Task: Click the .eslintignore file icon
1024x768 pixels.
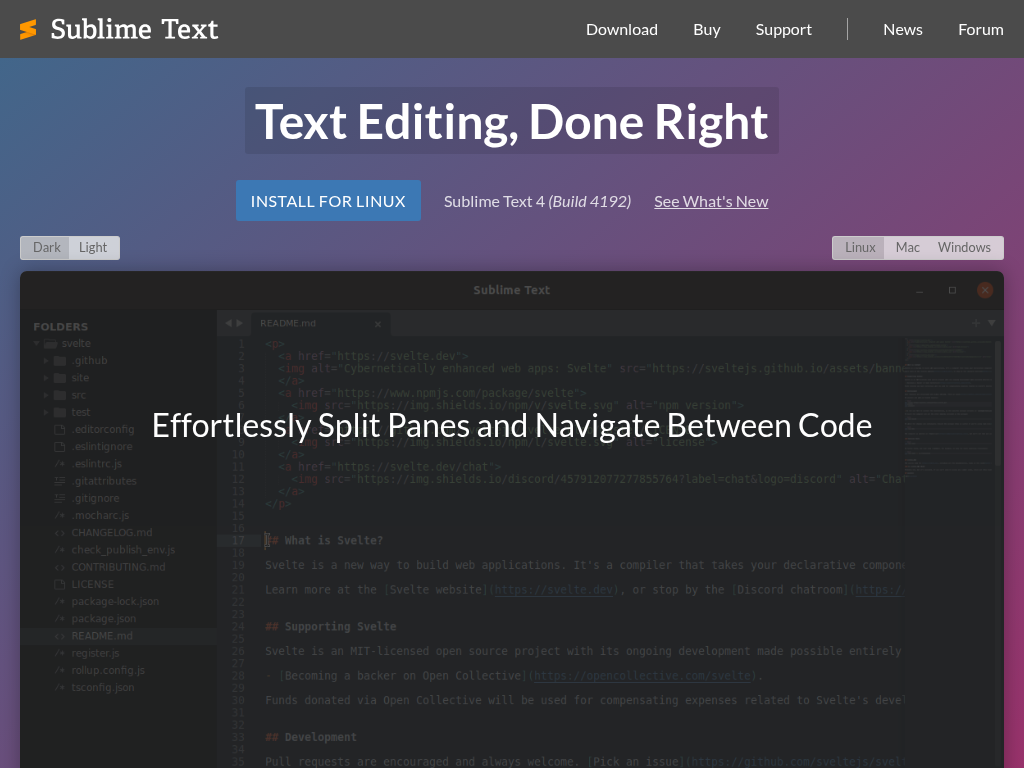Action: point(60,447)
